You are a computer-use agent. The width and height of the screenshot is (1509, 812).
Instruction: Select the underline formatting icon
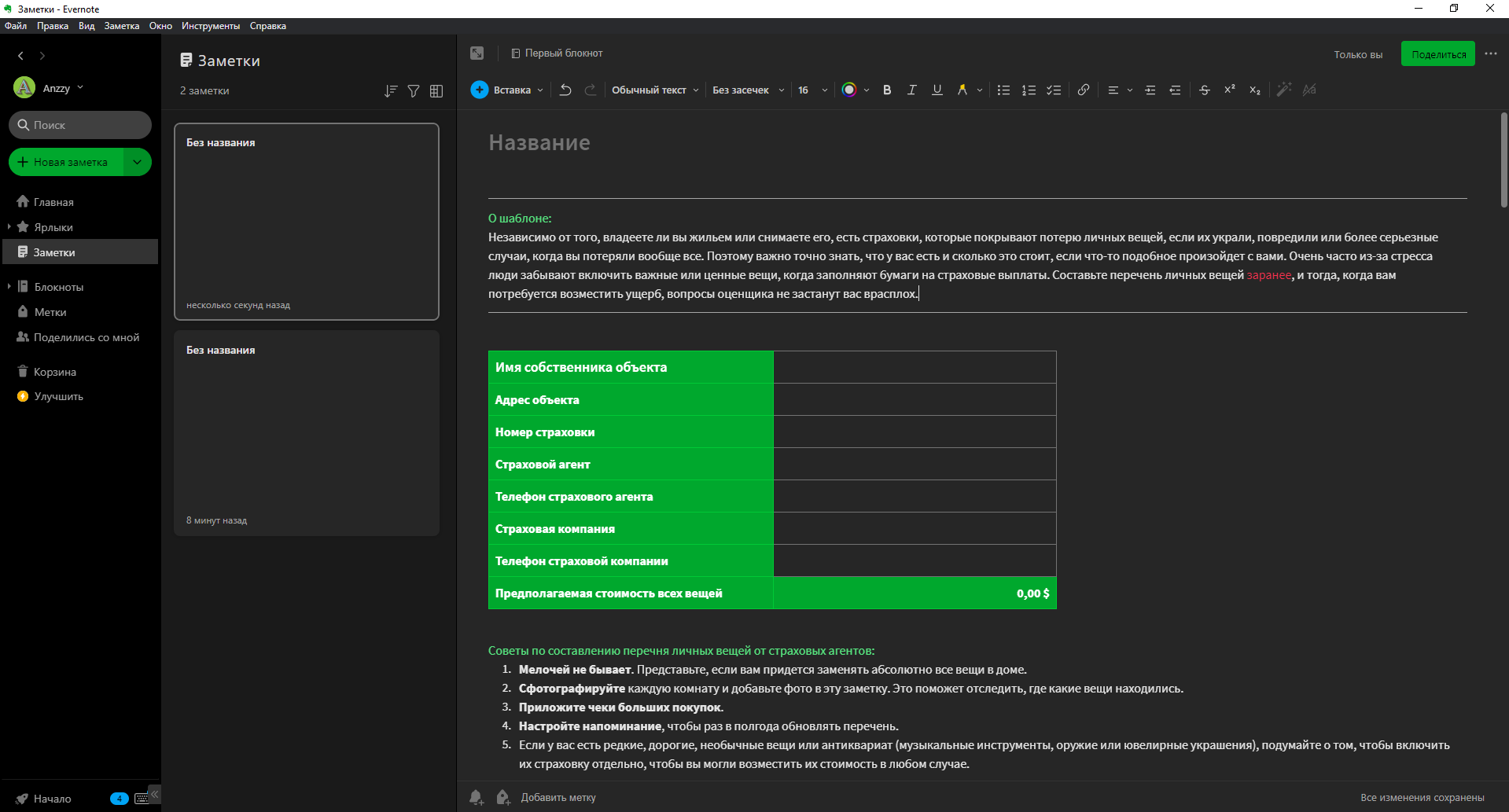coord(937,90)
